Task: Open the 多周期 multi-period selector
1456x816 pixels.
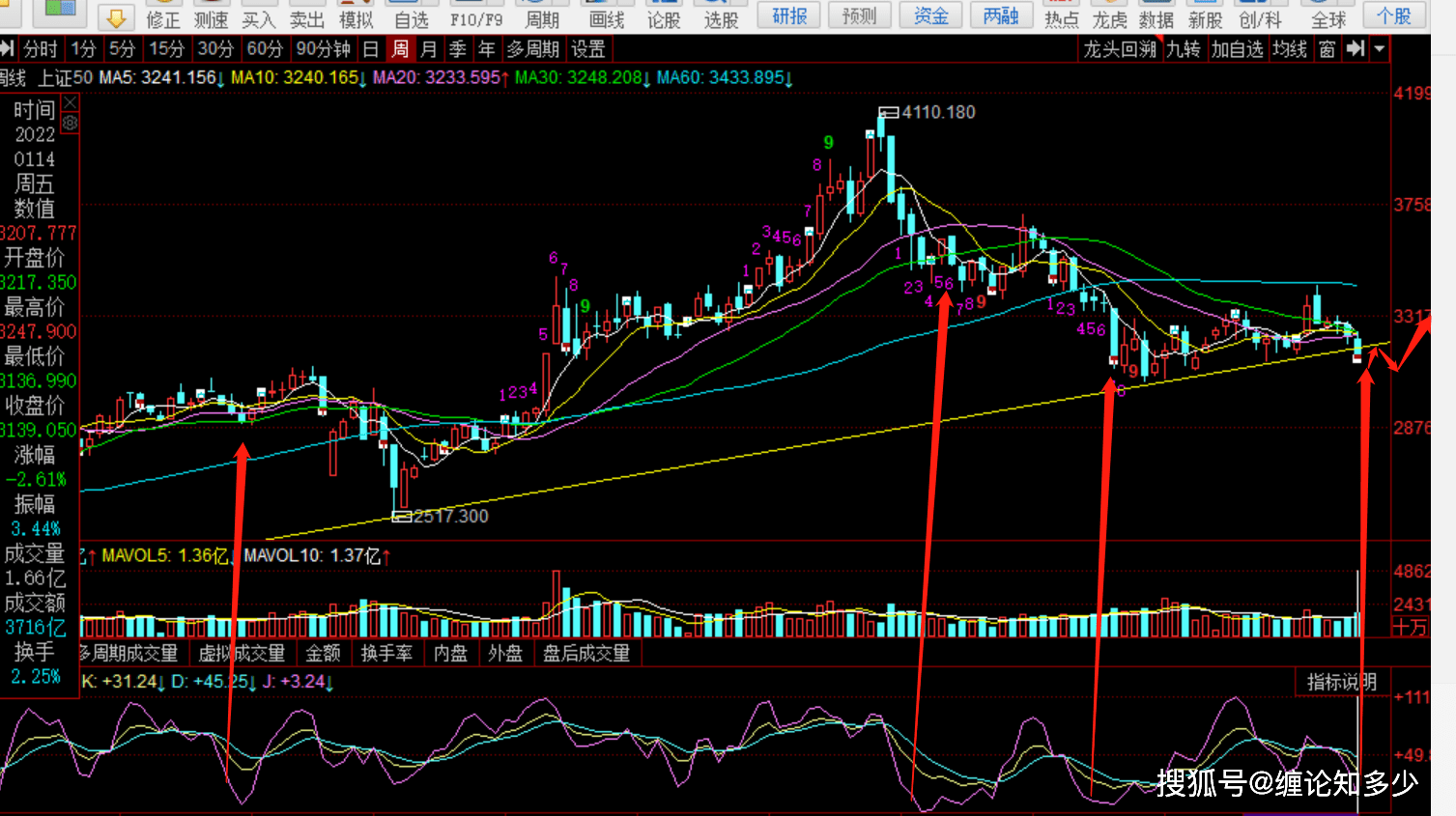Action: (x=532, y=48)
